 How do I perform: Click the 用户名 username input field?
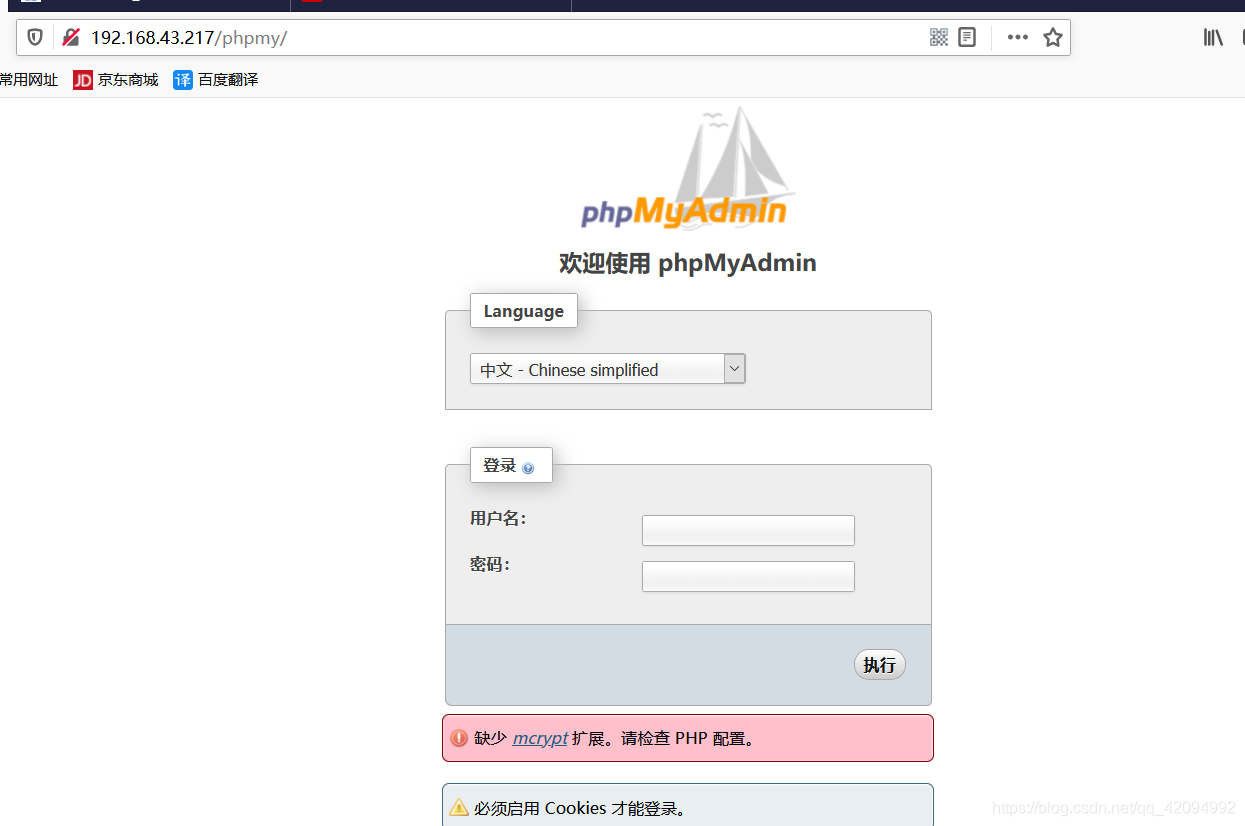(748, 530)
